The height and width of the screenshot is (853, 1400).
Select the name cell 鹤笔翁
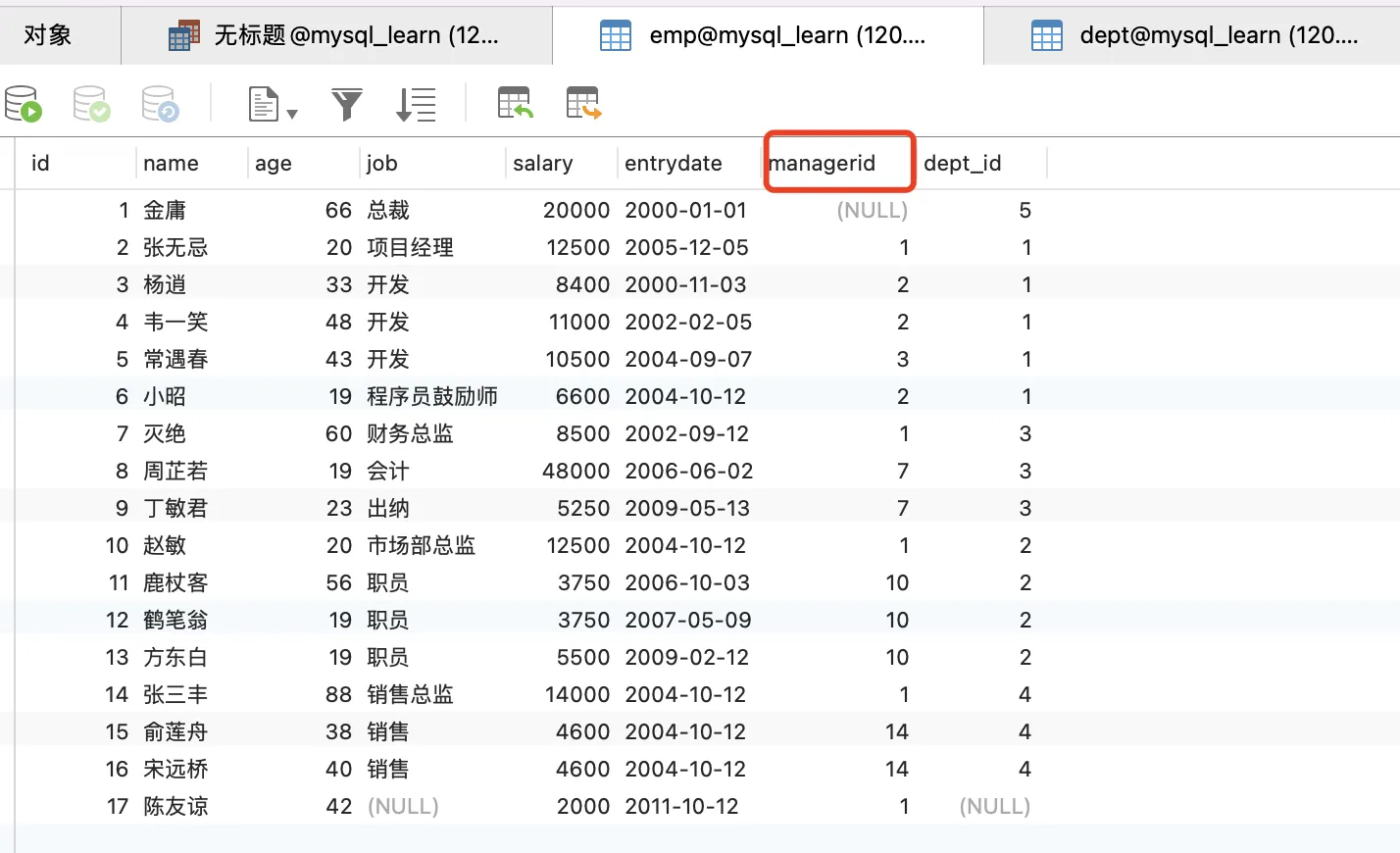(x=175, y=620)
